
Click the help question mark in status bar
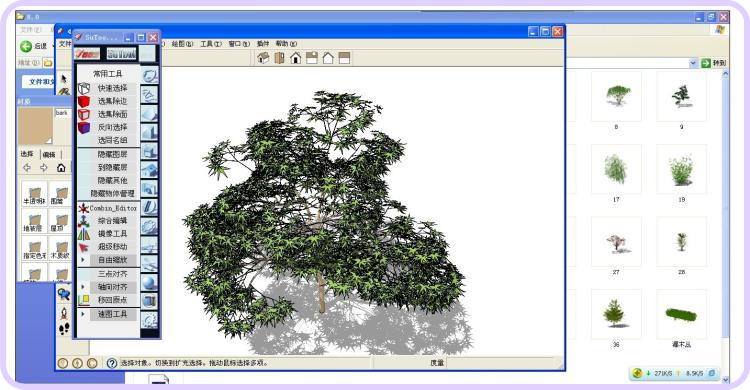[x=111, y=363]
